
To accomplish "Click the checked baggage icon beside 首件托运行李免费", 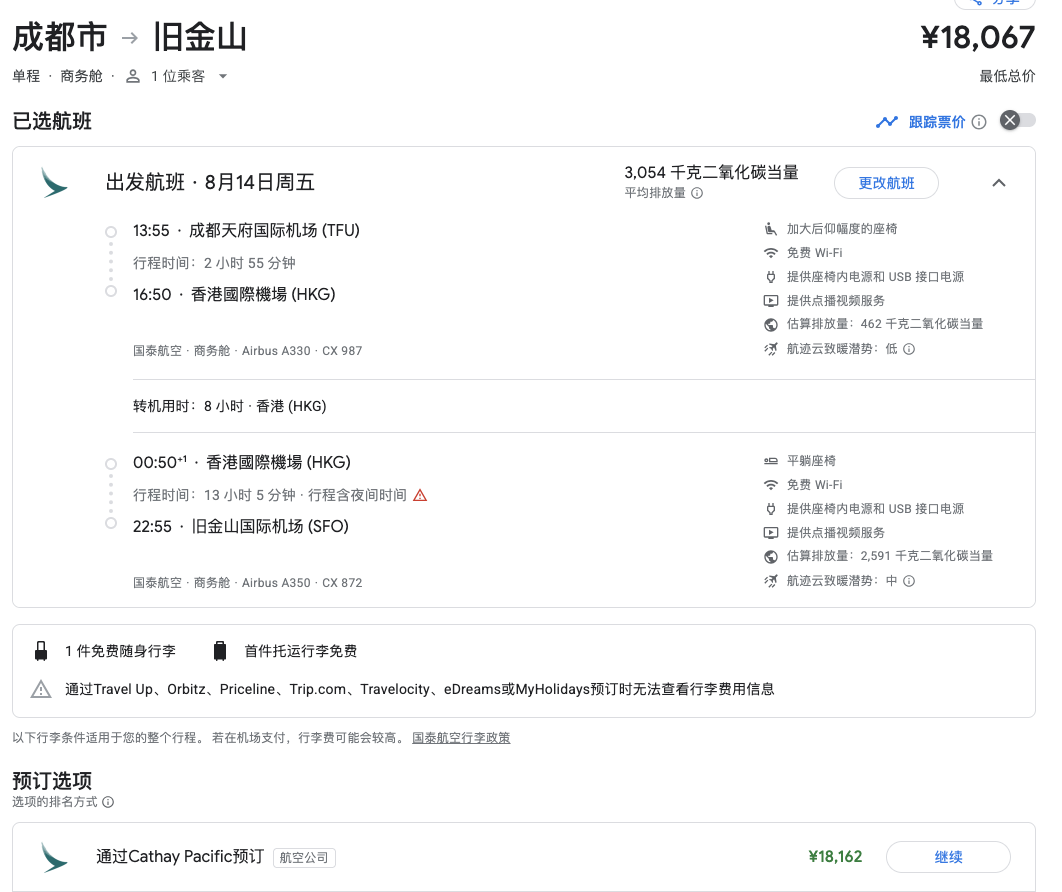I will [220, 651].
